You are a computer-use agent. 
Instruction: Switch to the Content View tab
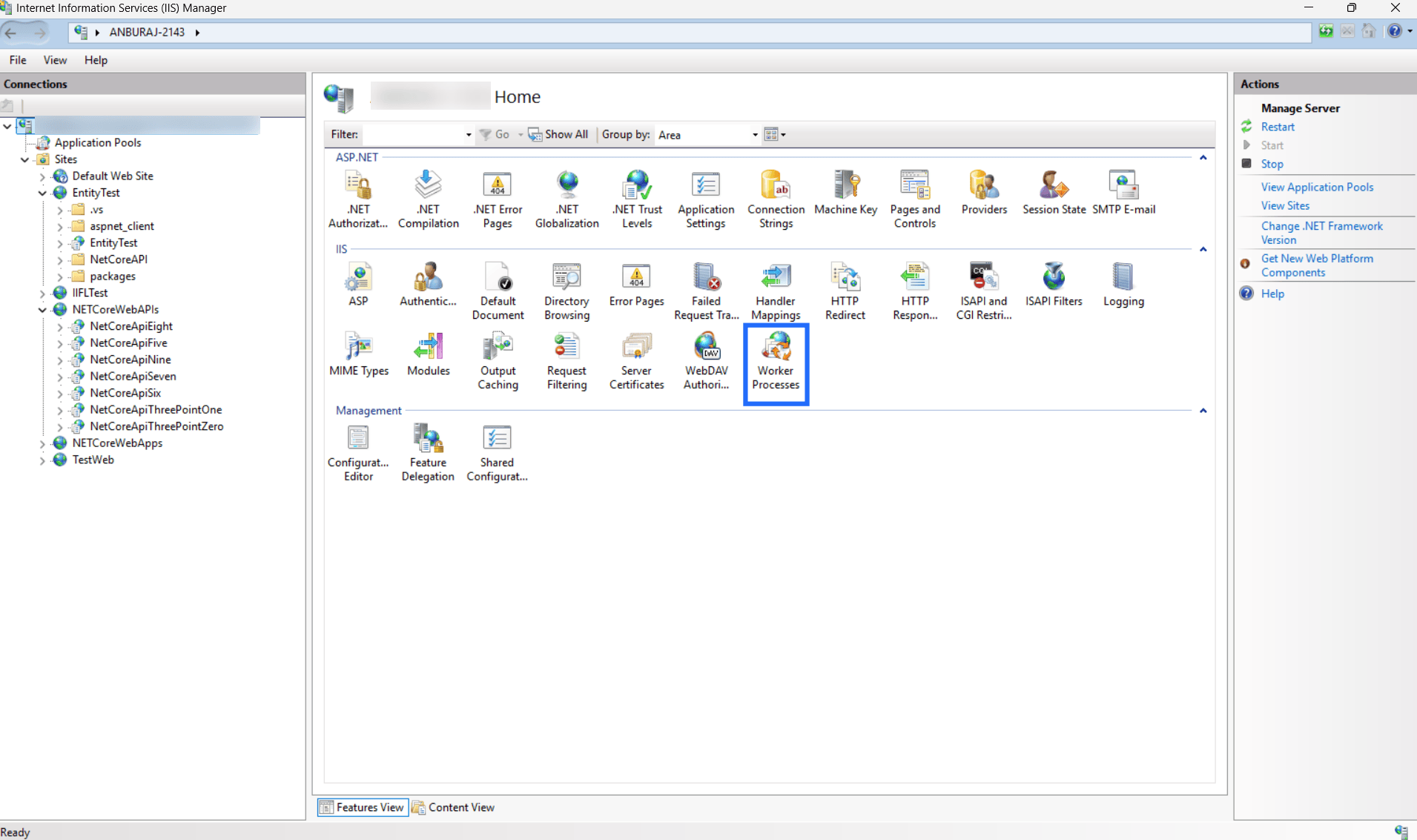click(453, 807)
